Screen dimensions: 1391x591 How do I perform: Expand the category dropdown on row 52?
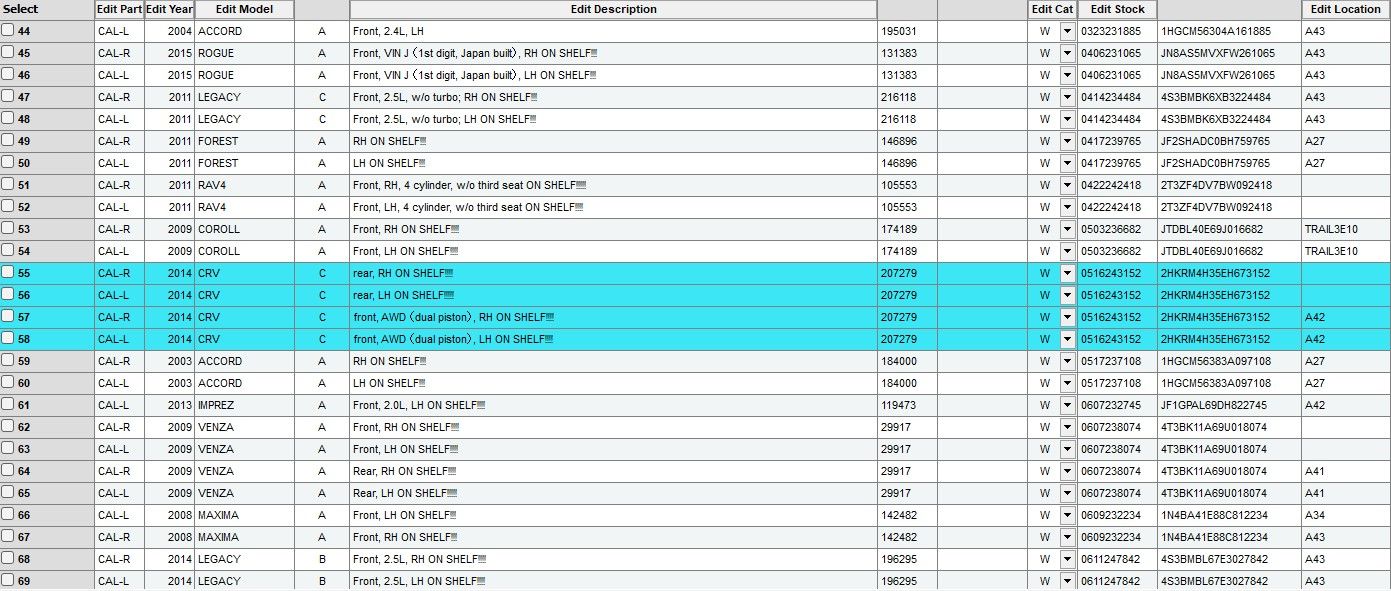[1067, 207]
